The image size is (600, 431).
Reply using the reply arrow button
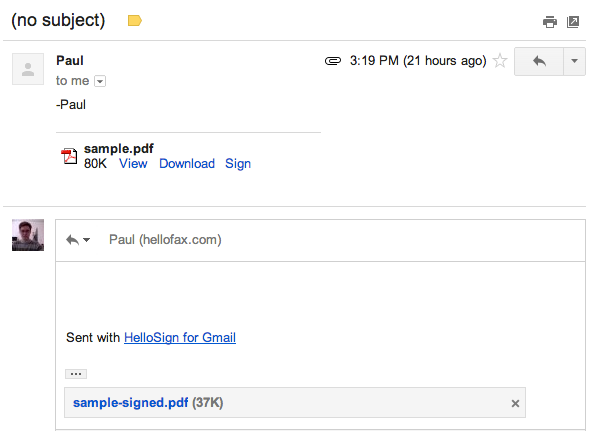pyautogui.click(x=539, y=61)
